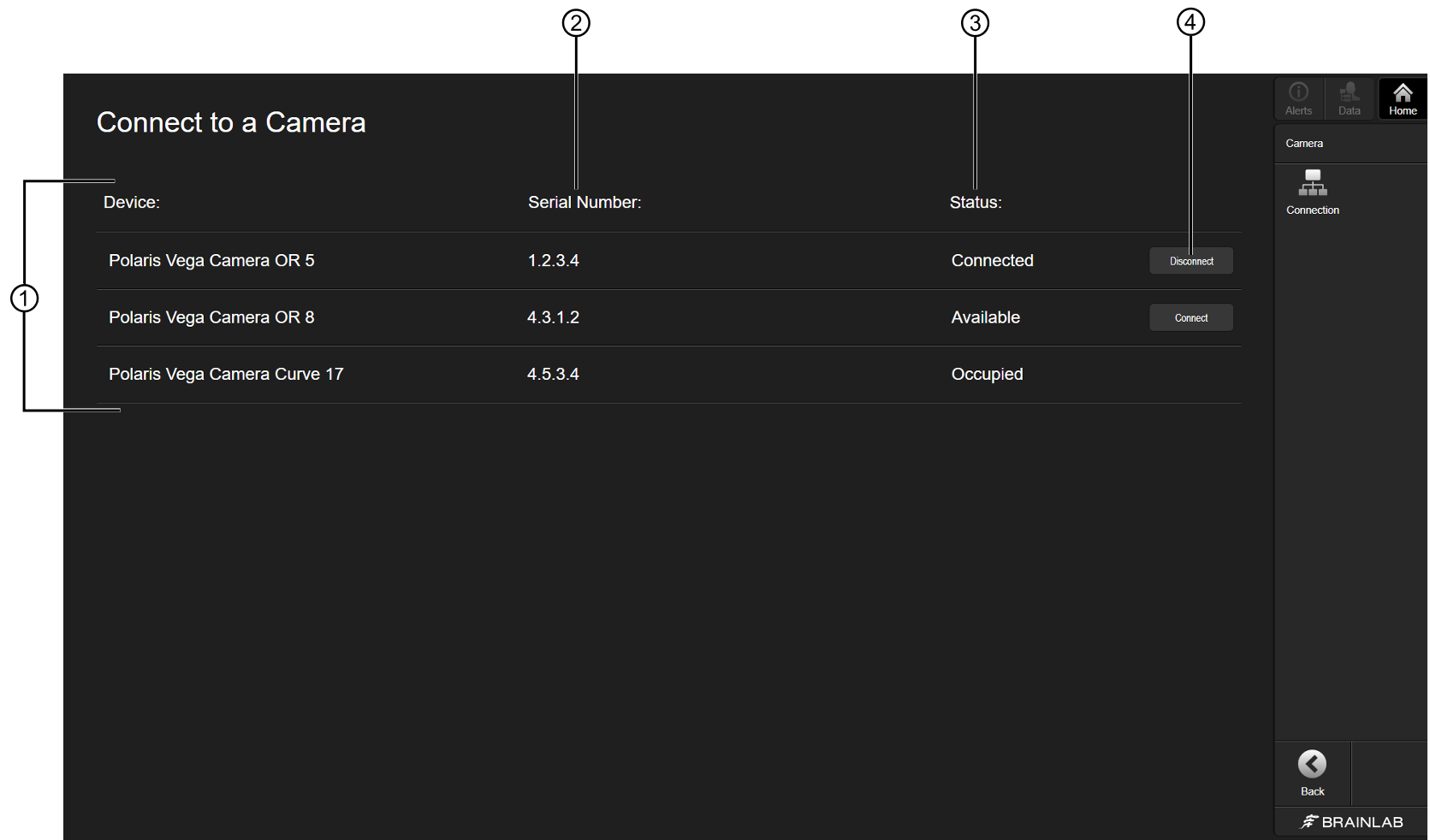The height and width of the screenshot is (840, 1430).
Task: Click the Connected status text
Action: tap(993, 260)
